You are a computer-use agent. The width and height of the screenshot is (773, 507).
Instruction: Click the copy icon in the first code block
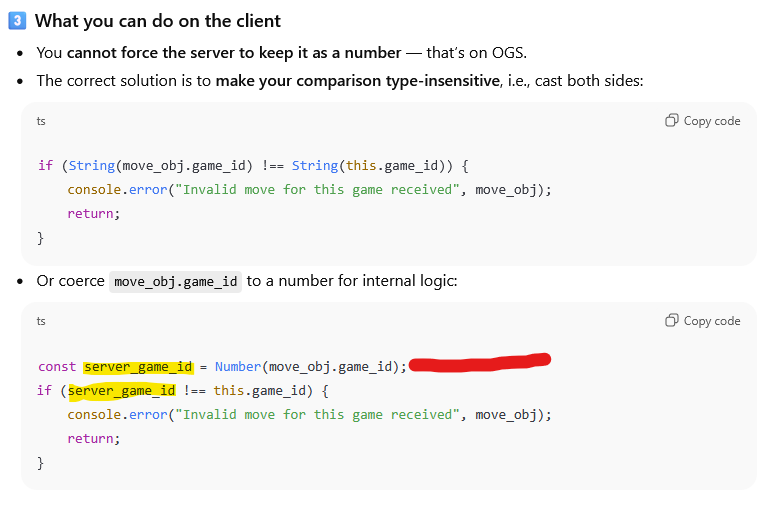(672, 121)
